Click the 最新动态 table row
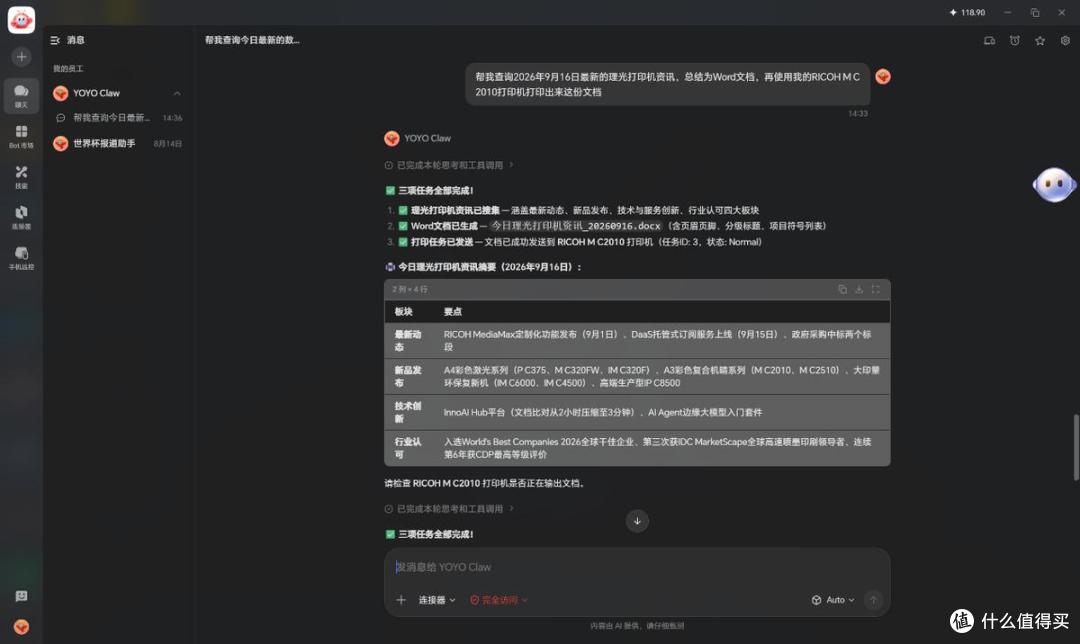1080x644 pixels. [x=637, y=340]
